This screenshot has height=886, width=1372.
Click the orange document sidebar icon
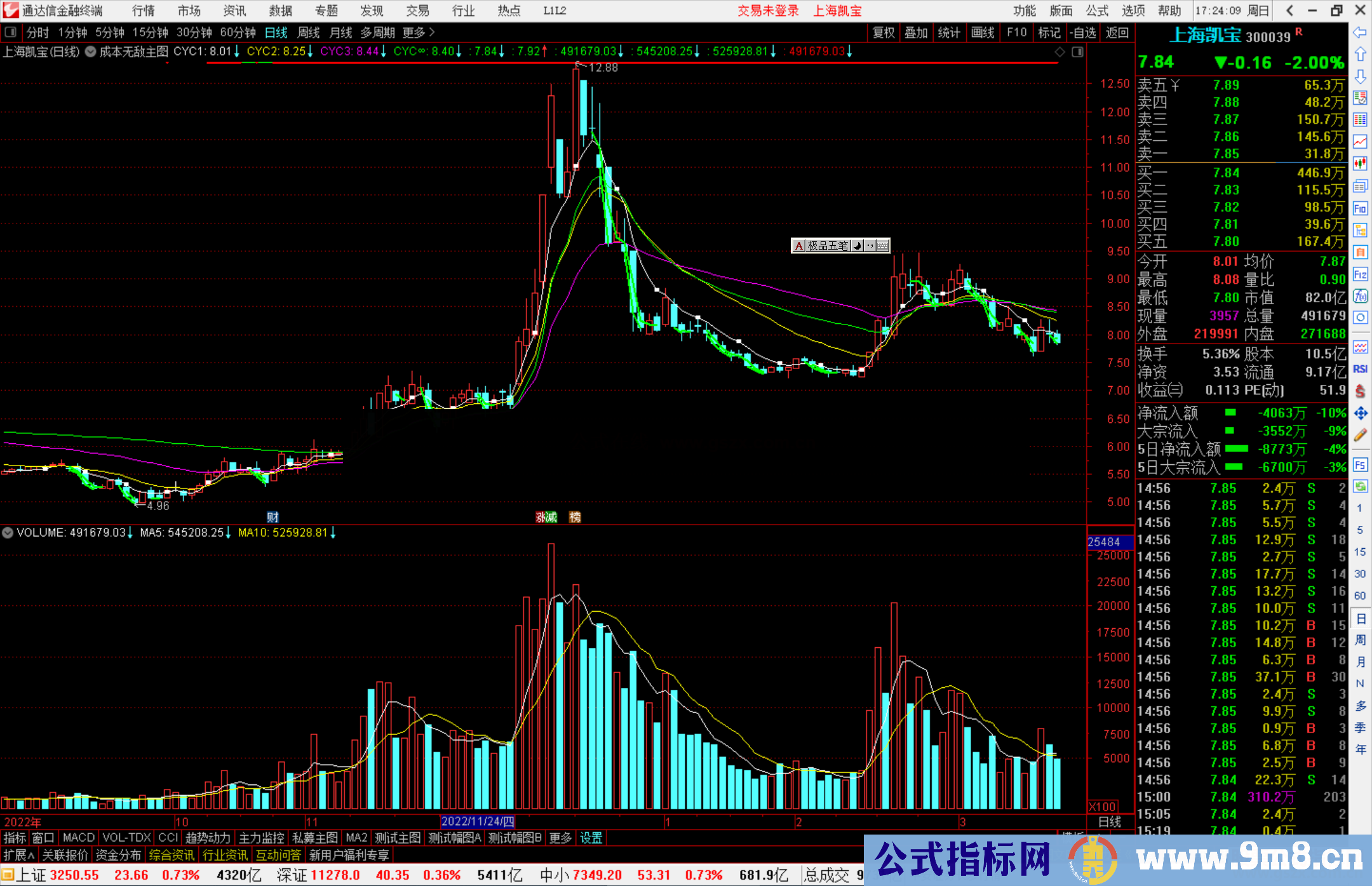click(1360, 252)
